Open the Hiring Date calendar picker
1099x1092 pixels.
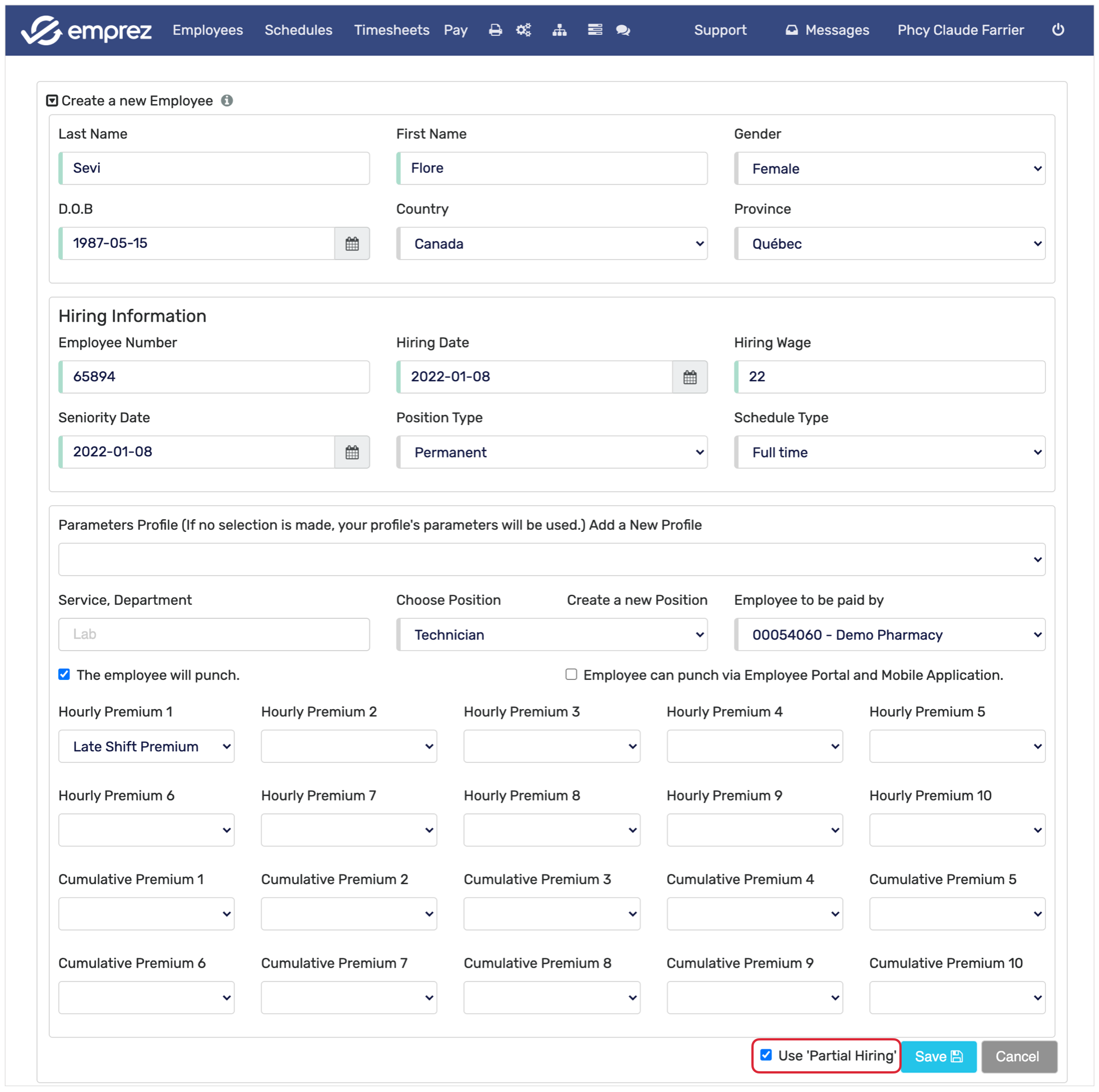[690, 377]
